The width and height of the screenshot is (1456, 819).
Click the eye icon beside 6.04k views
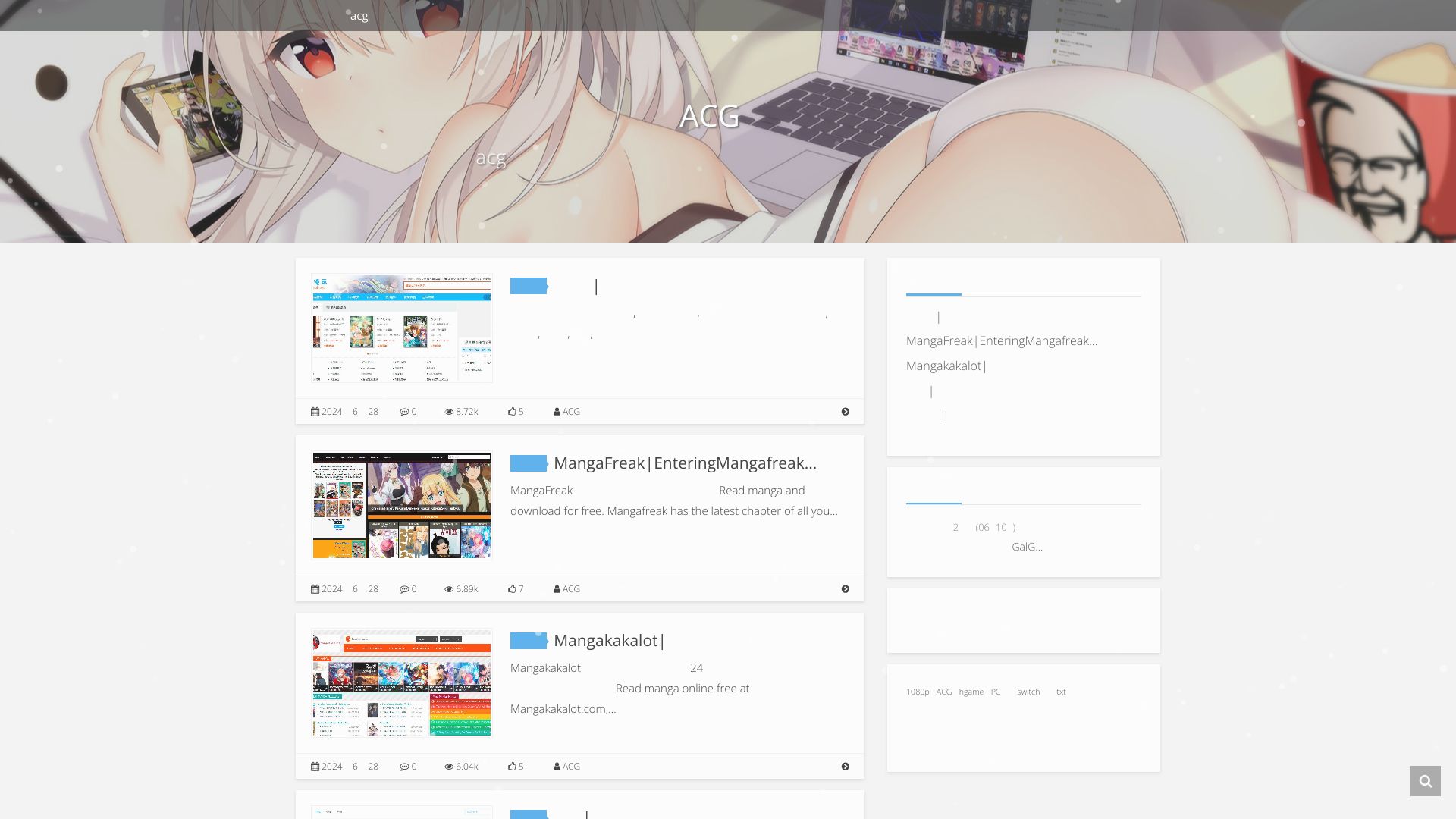pos(449,767)
